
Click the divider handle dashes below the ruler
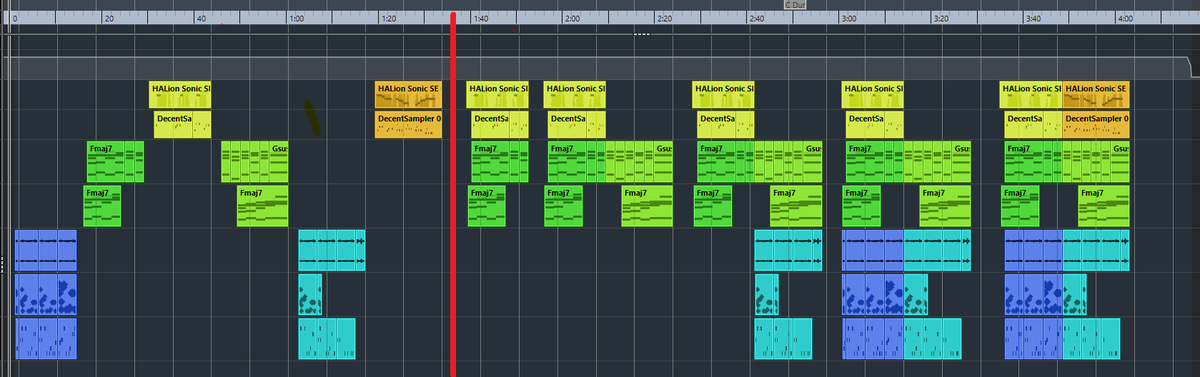(642, 35)
